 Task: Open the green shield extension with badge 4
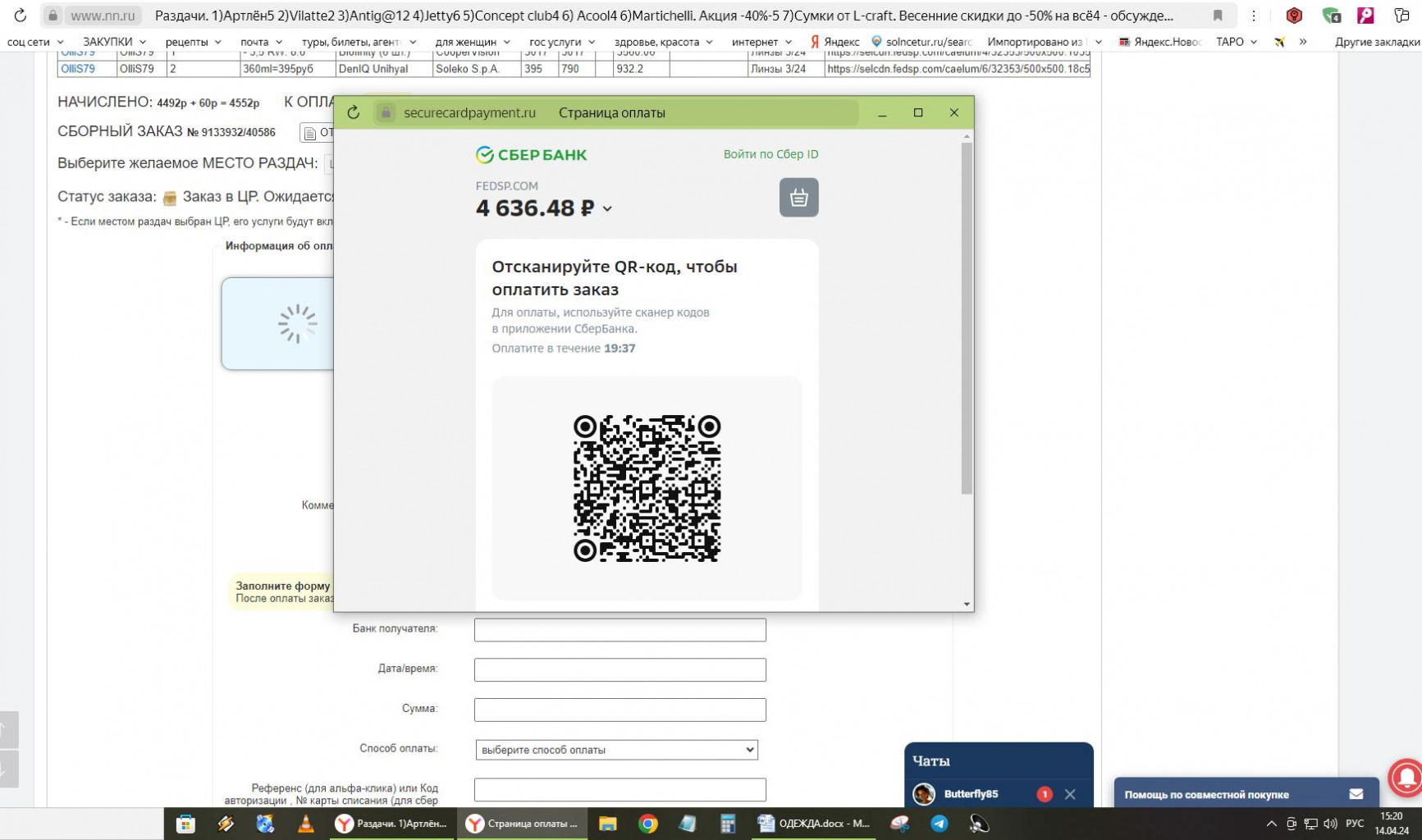click(x=1331, y=16)
